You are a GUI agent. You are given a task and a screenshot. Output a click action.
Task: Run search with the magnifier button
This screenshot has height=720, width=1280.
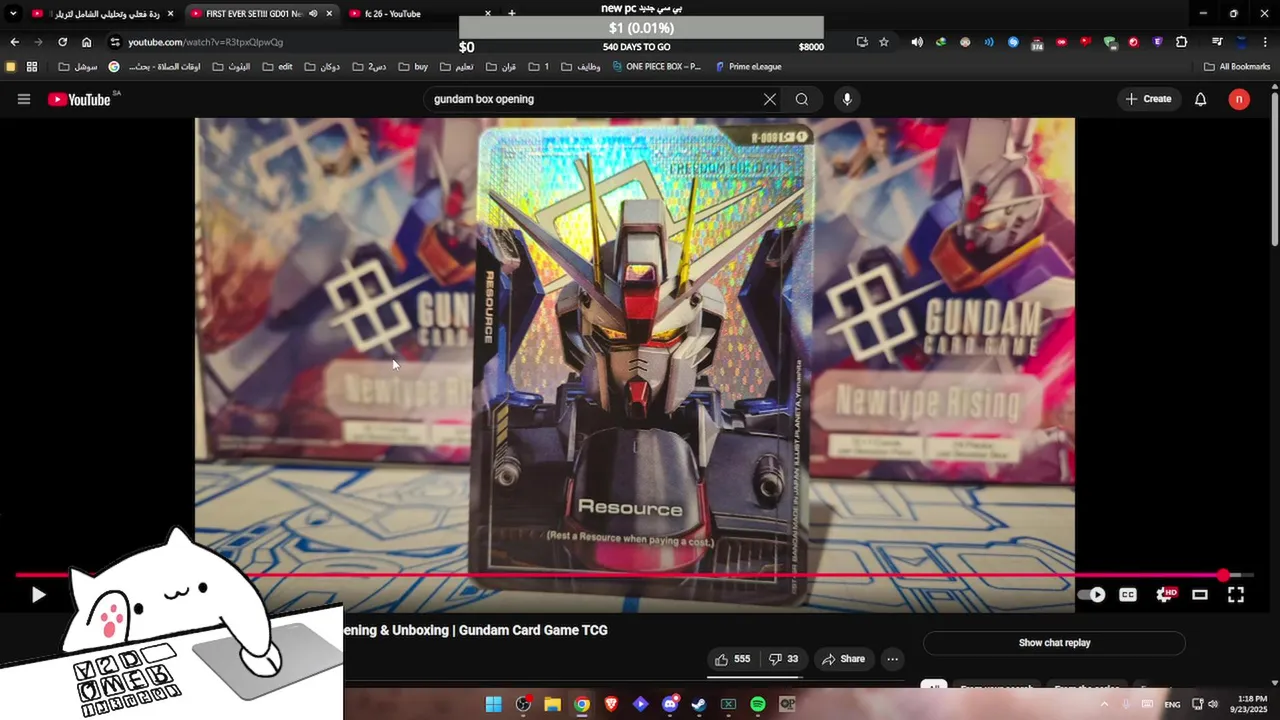[x=802, y=99]
